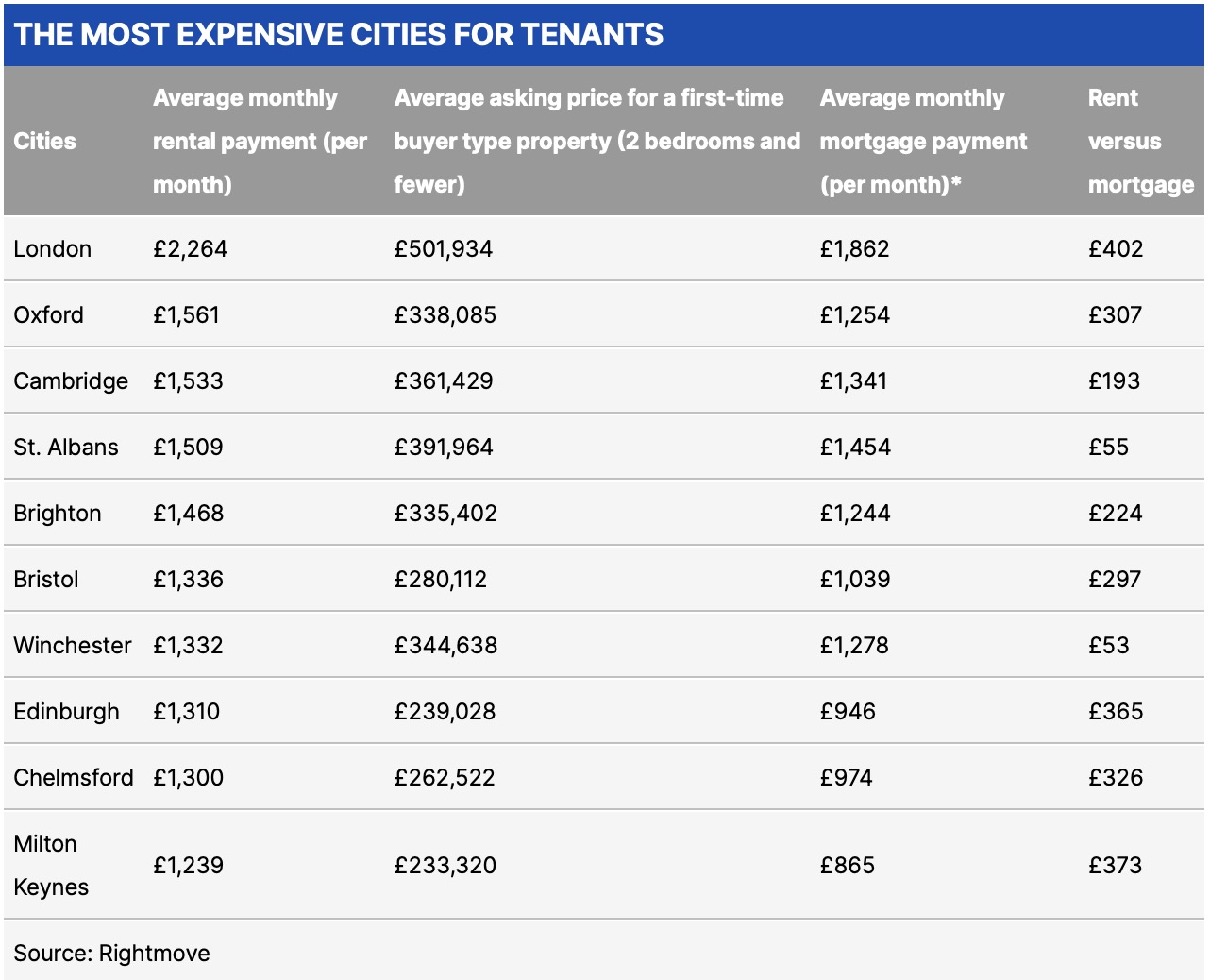The image size is (1210, 980).
Task: Select Chelmsford's £1,300 rental payment
Action: 188,778
